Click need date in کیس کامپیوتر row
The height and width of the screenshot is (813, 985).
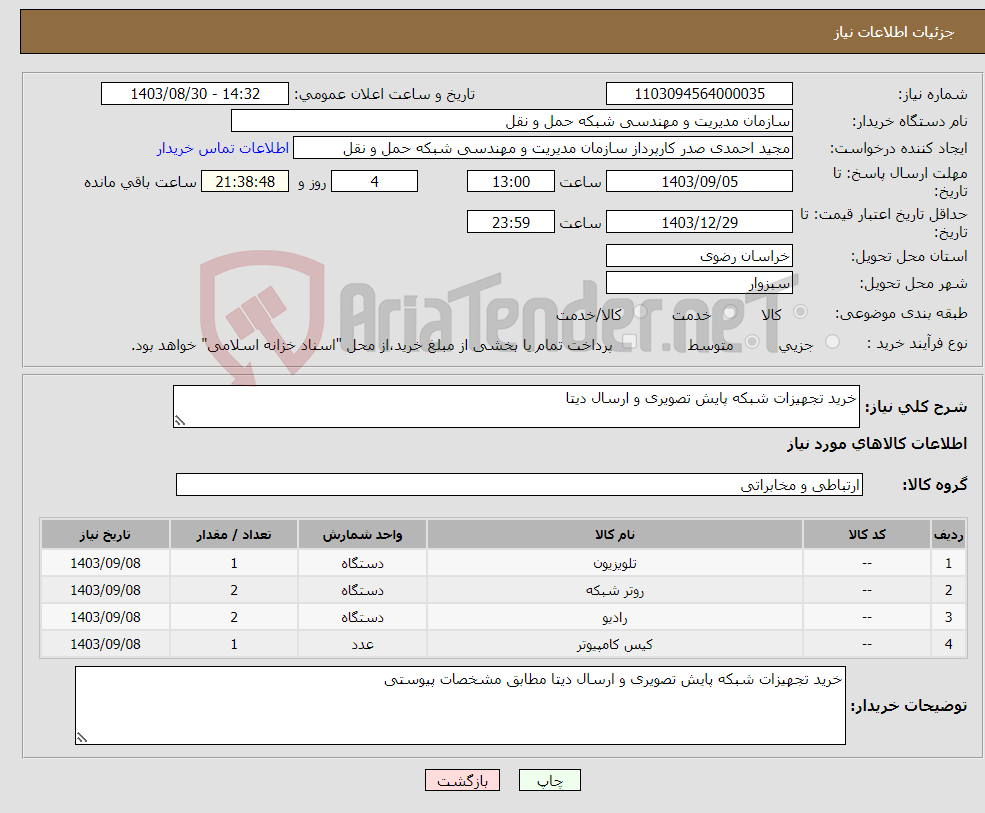[x=106, y=644]
